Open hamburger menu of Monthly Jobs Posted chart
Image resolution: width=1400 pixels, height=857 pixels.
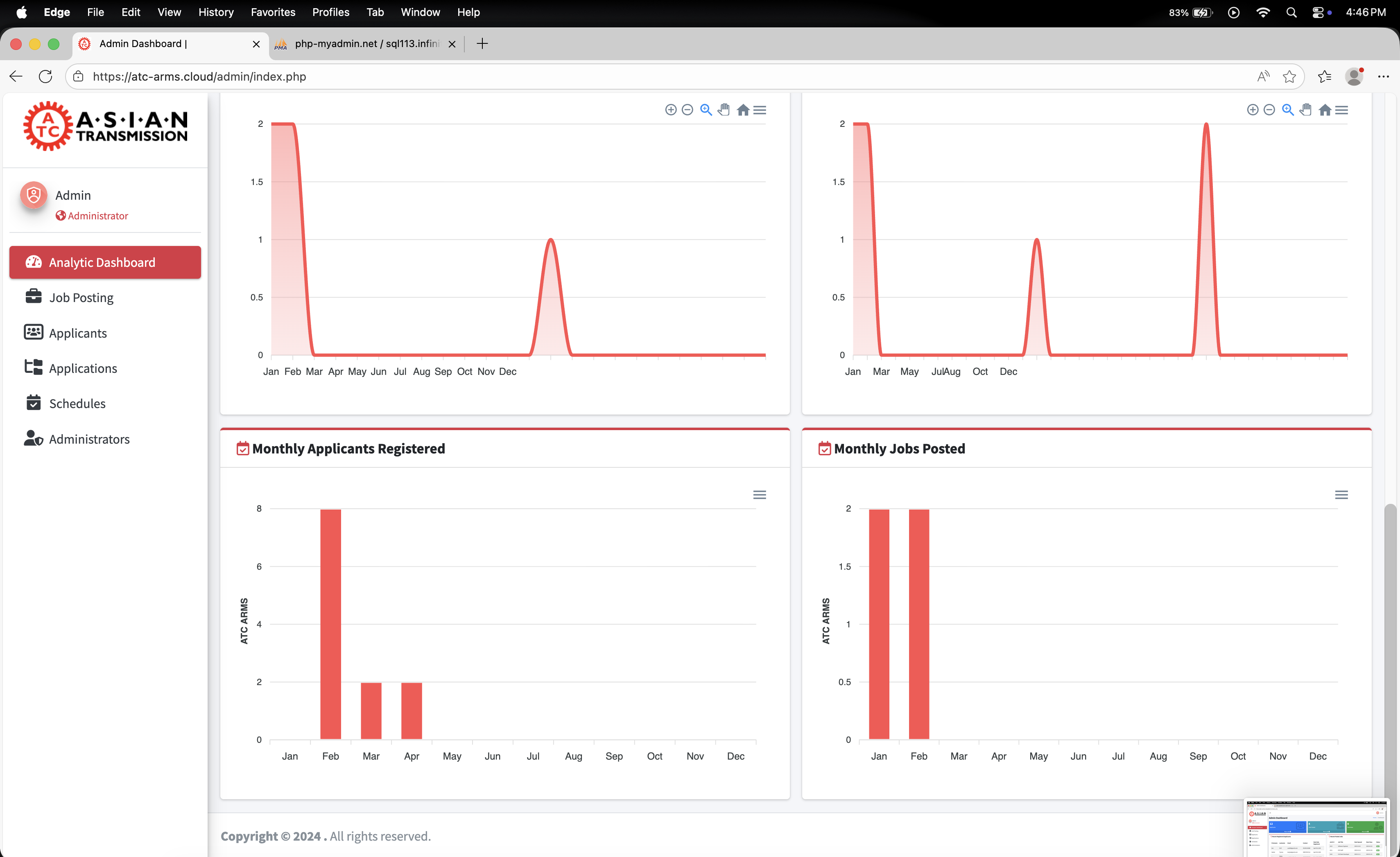(x=1341, y=495)
